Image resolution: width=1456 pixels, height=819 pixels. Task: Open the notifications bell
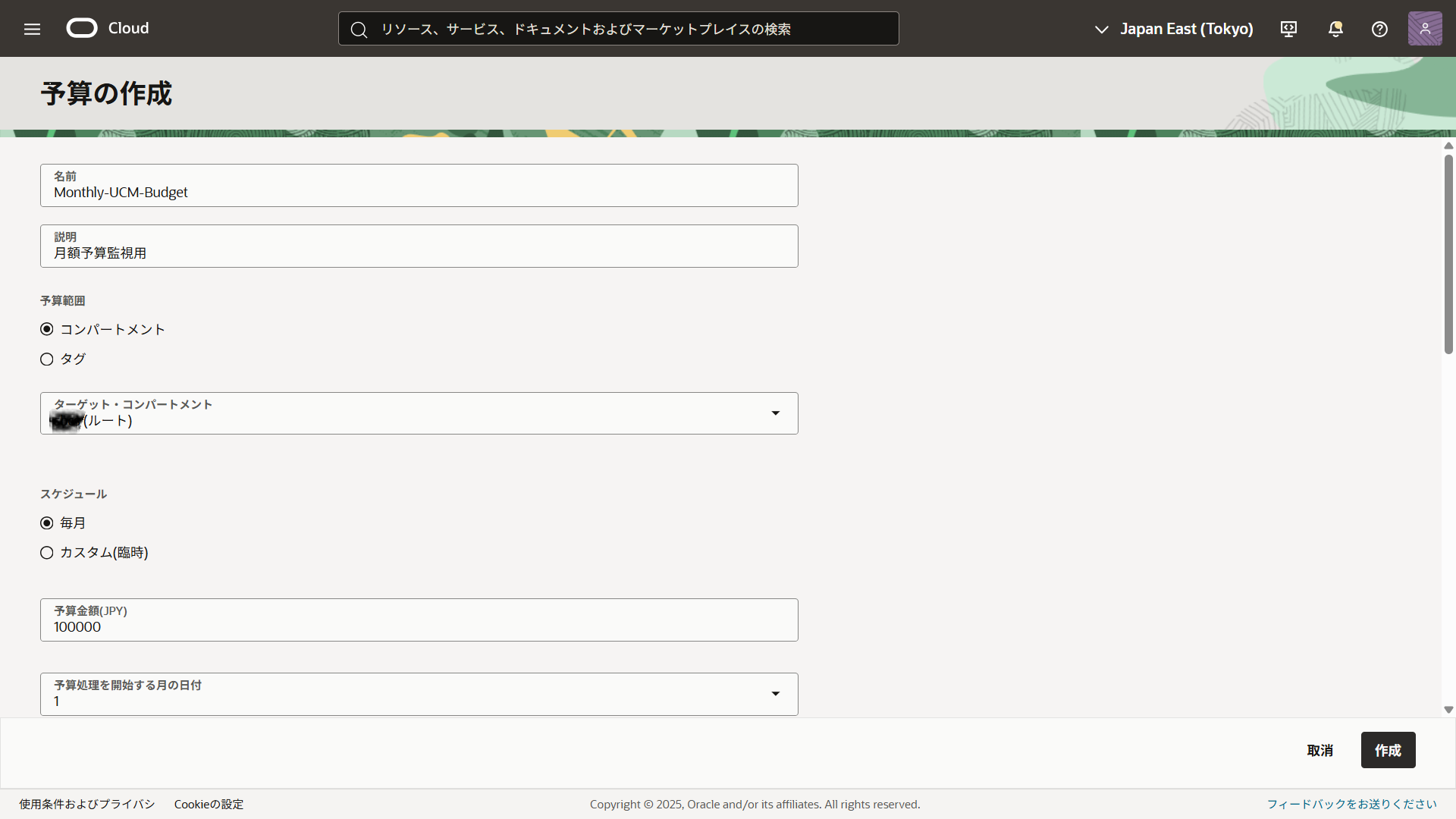[1335, 29]
